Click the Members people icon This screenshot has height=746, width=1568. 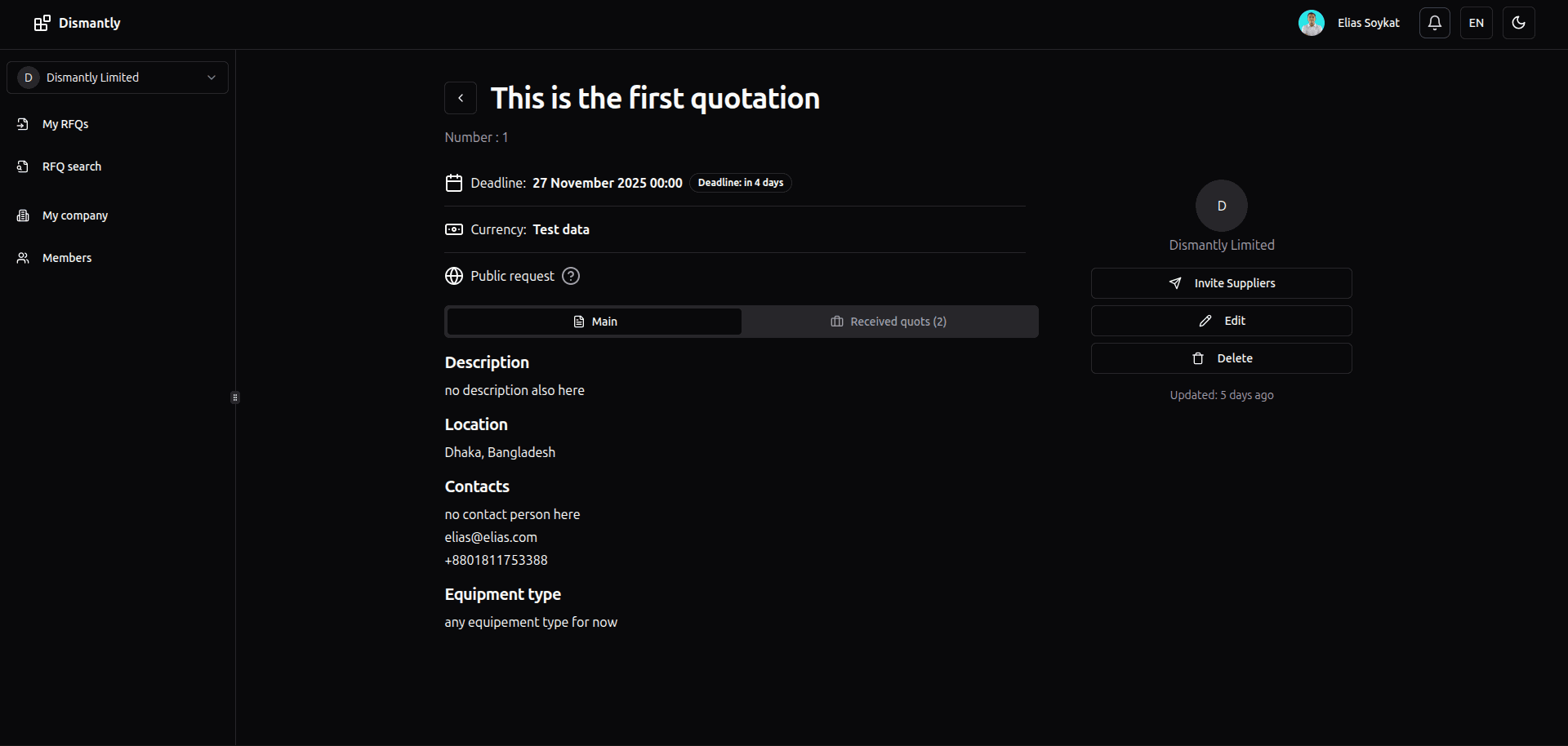pos(23,258)
